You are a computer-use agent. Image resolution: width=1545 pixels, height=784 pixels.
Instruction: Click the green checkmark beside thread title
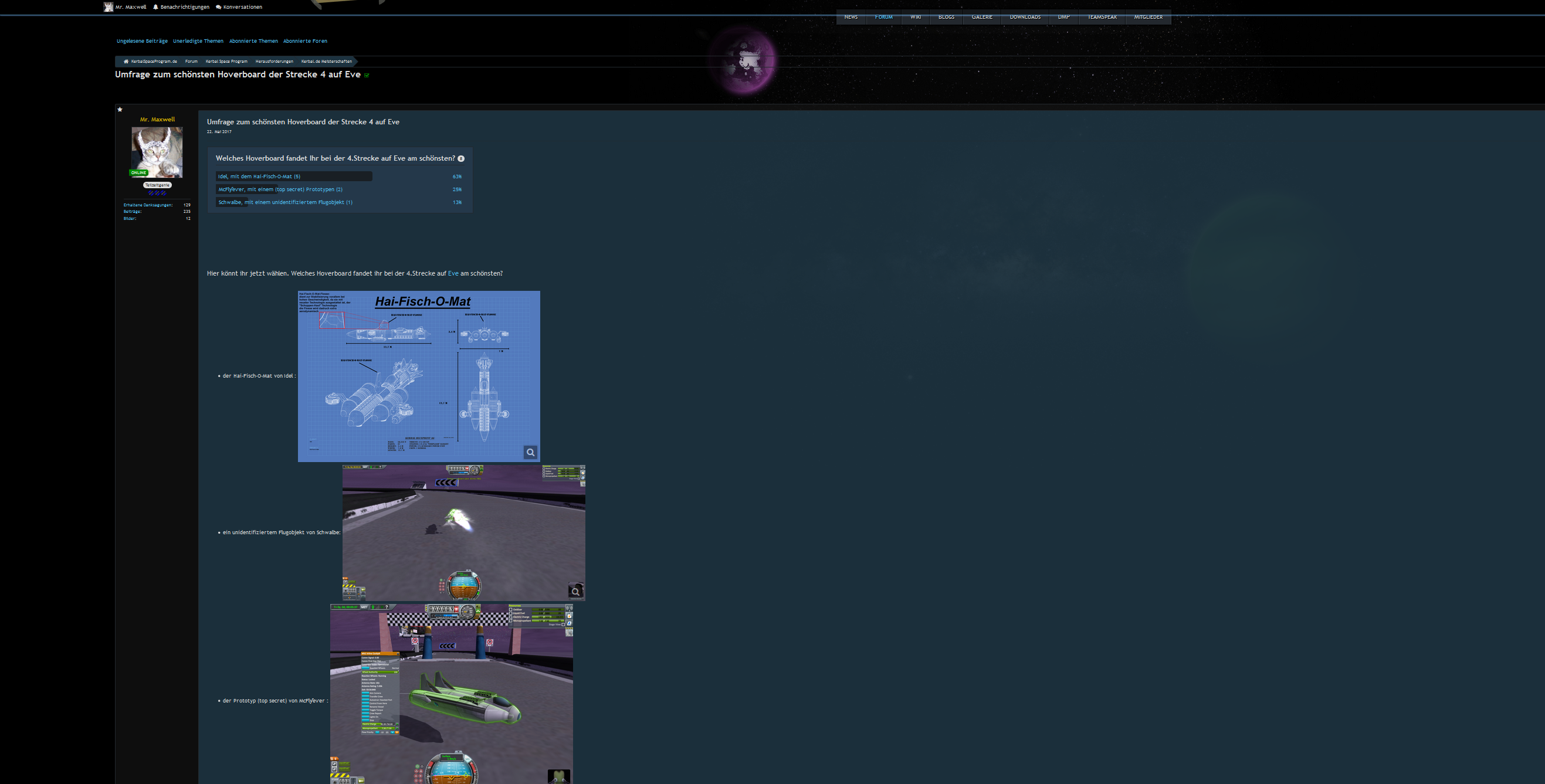click(367, 76)
